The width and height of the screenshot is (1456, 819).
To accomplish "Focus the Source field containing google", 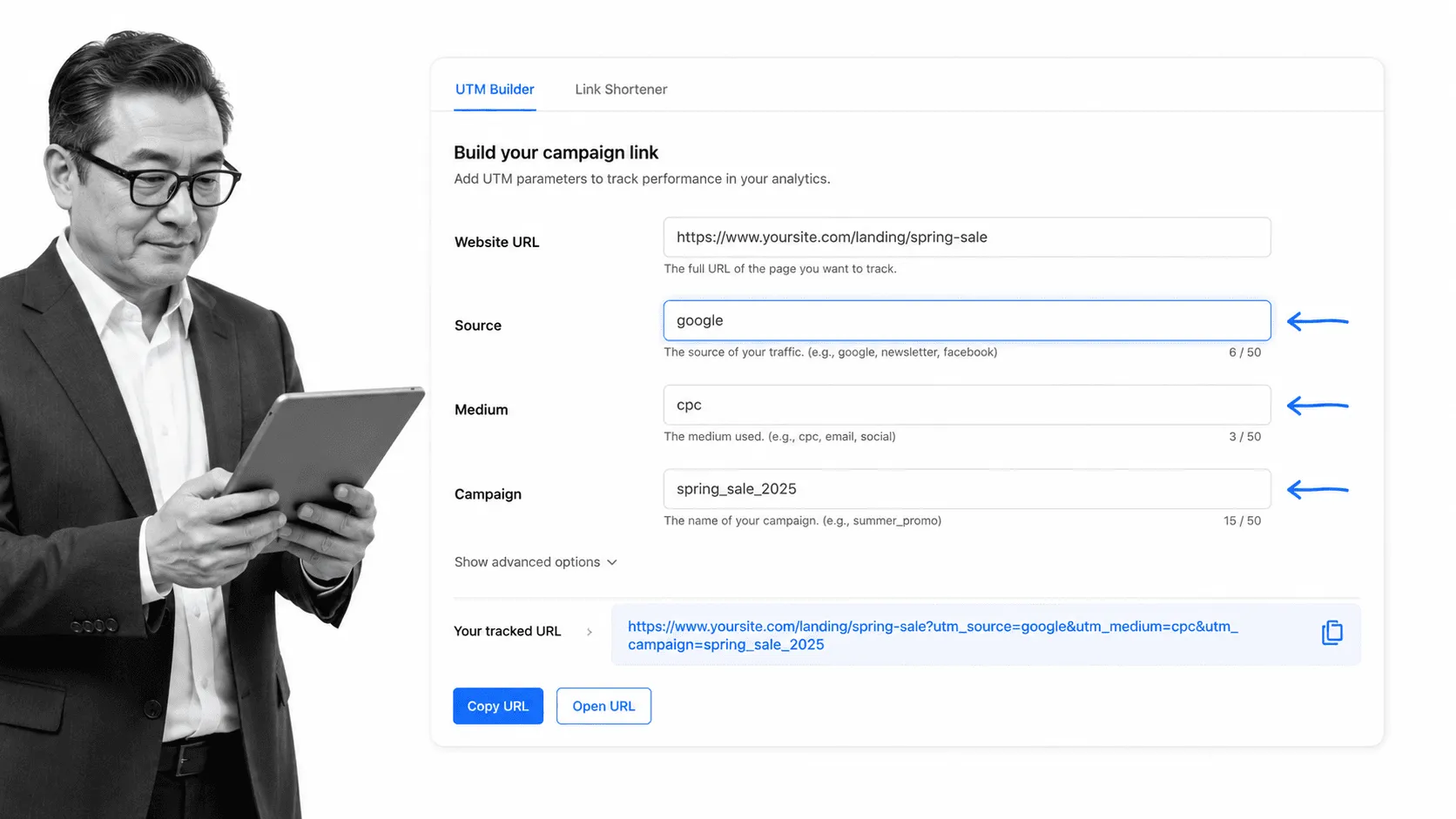I will pyautogui.click(x=967, y=320).
